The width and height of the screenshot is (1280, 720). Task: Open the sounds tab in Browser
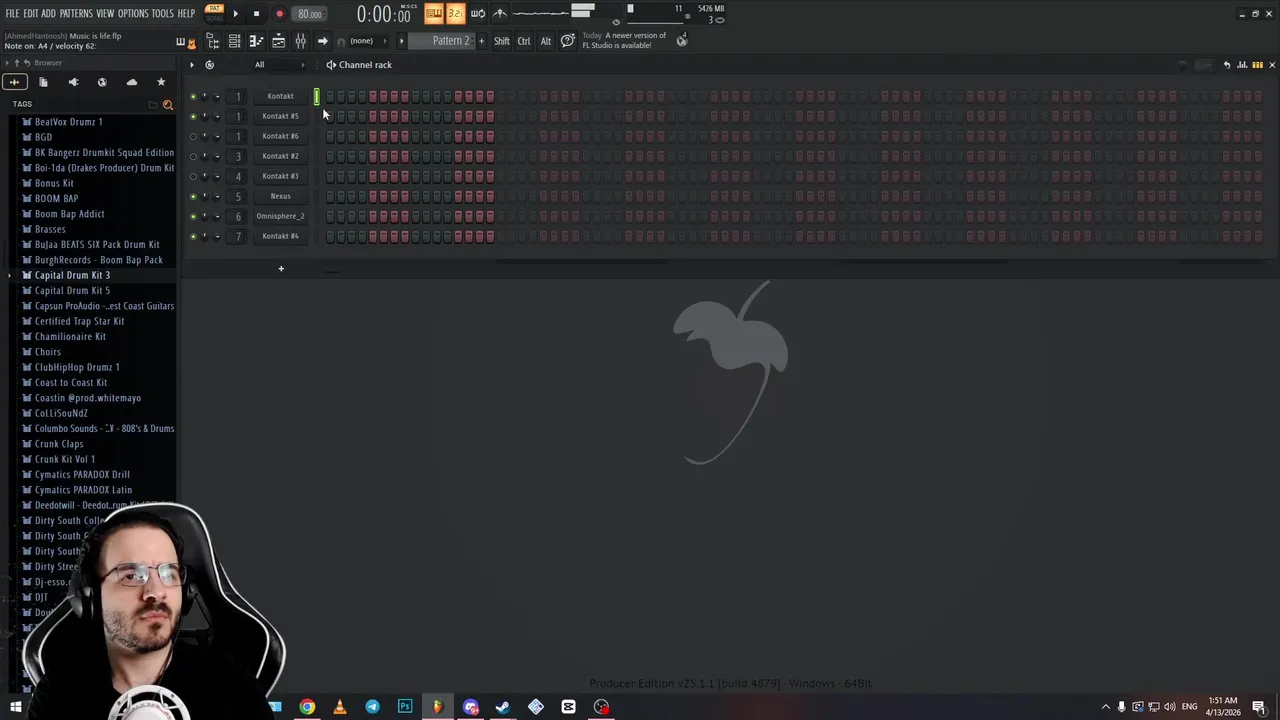point(14,82)
